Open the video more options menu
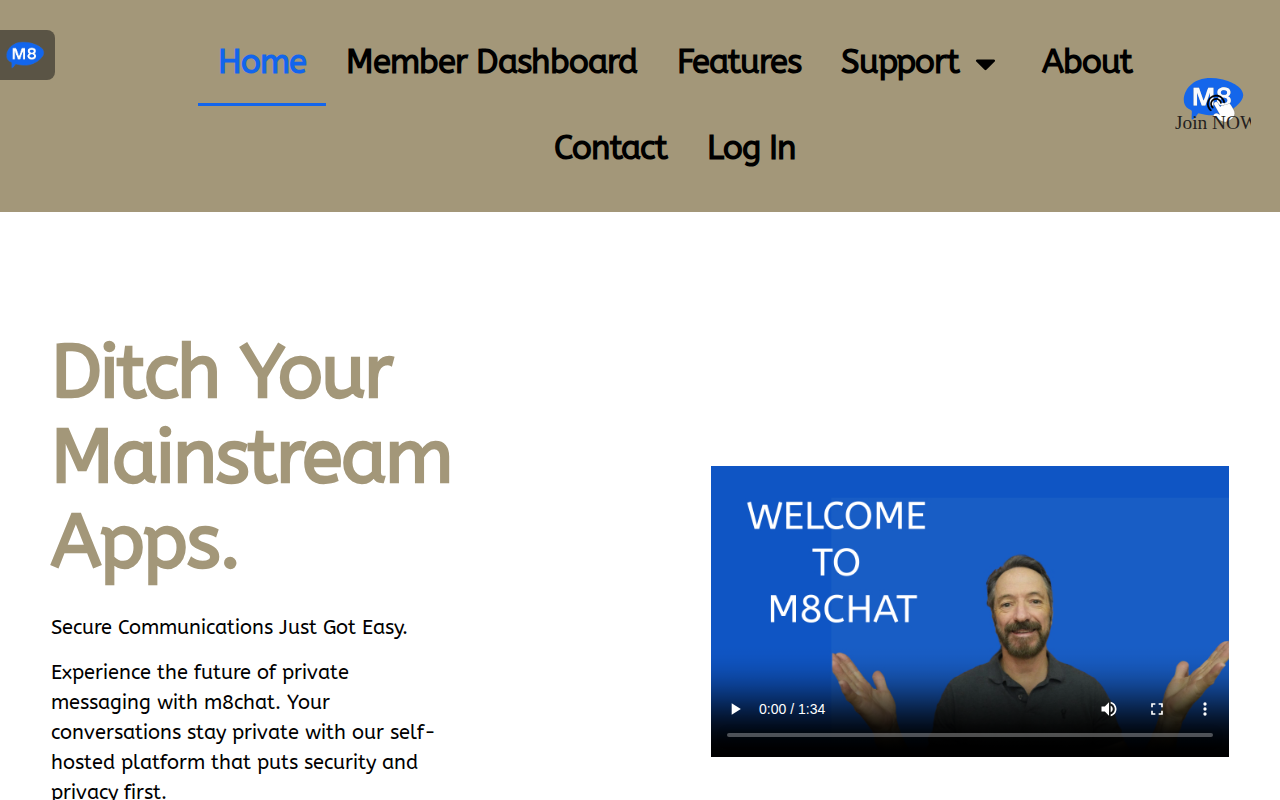Viewport: 1280px width, 800px height. [1205, 709]
